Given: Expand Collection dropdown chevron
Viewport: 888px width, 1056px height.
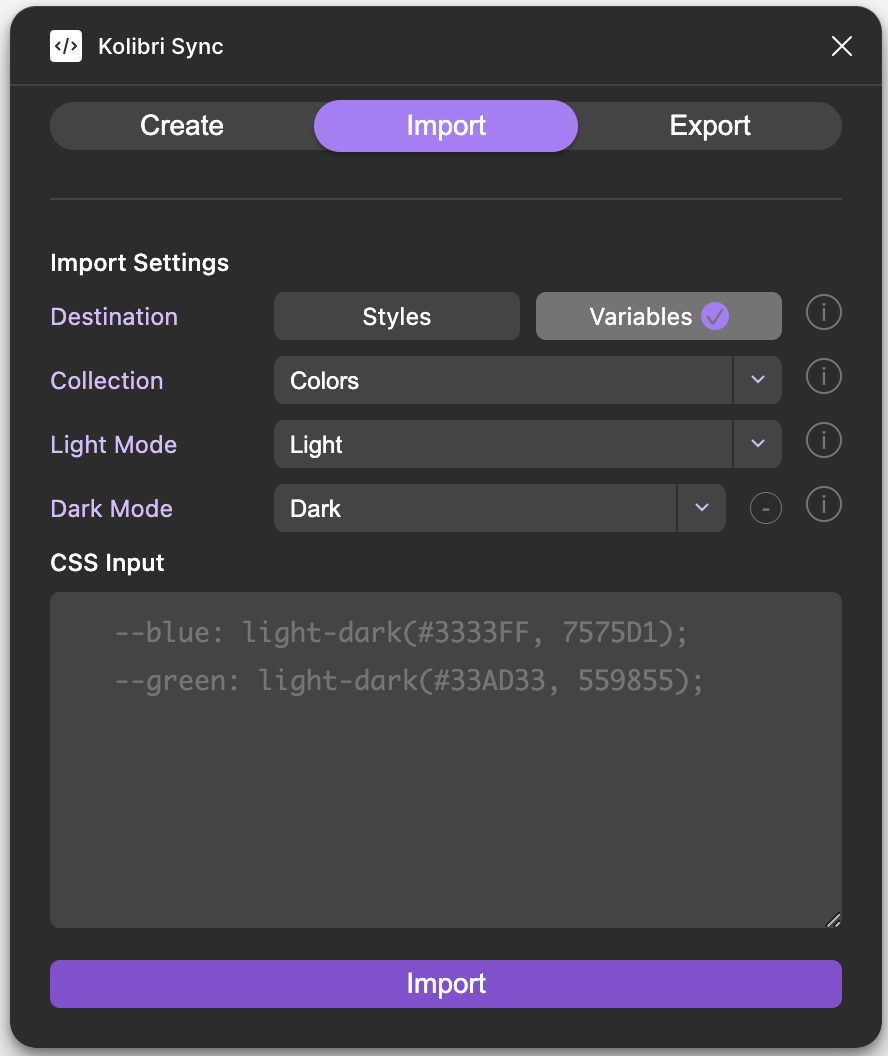Looking at the screenshot, I should tap(757, 381).
